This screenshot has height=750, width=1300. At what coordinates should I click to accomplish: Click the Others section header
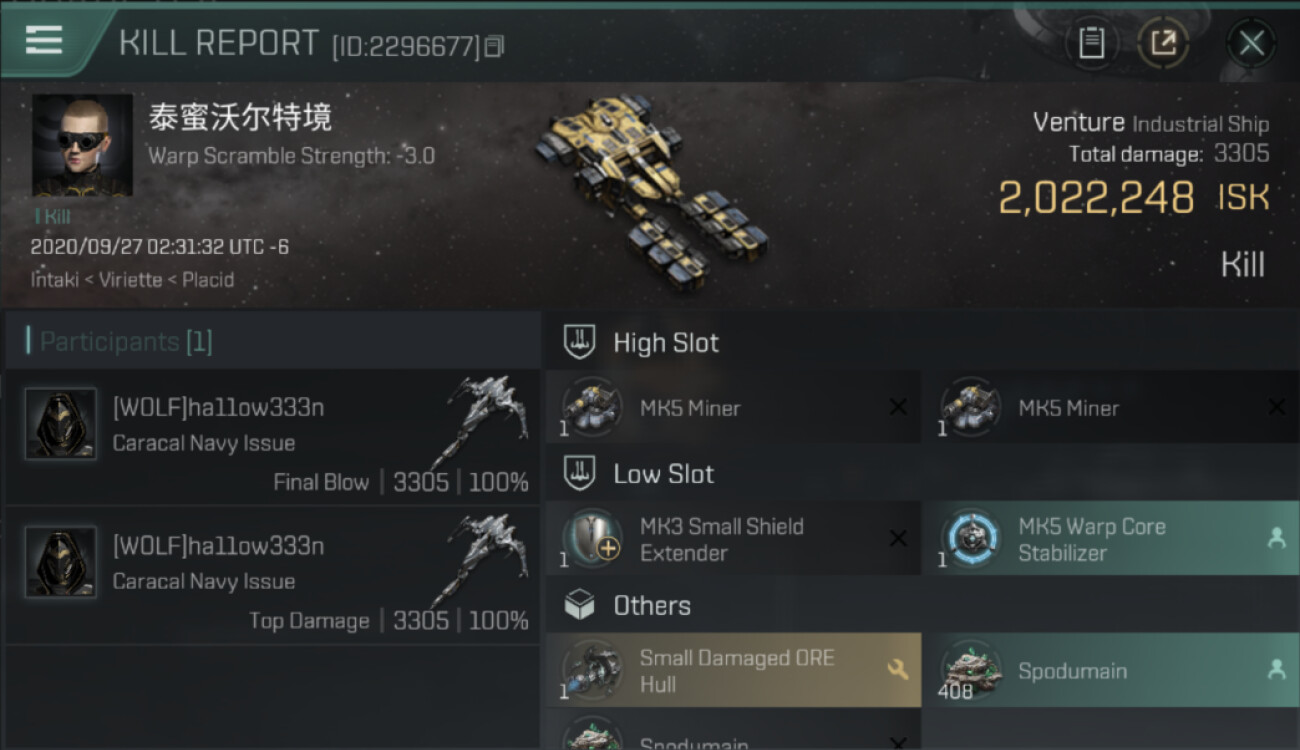[651, 605]
